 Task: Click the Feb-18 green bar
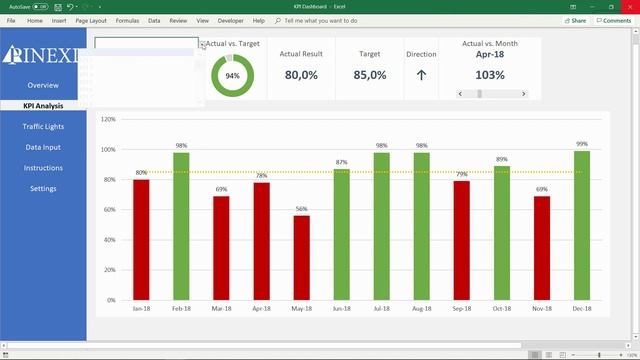(181, 226)
